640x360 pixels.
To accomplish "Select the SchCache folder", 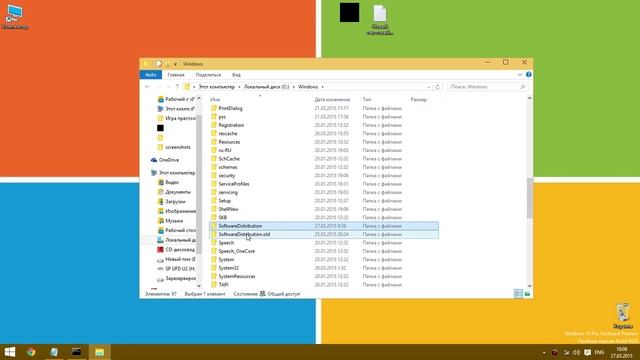I will pos(229,158).
